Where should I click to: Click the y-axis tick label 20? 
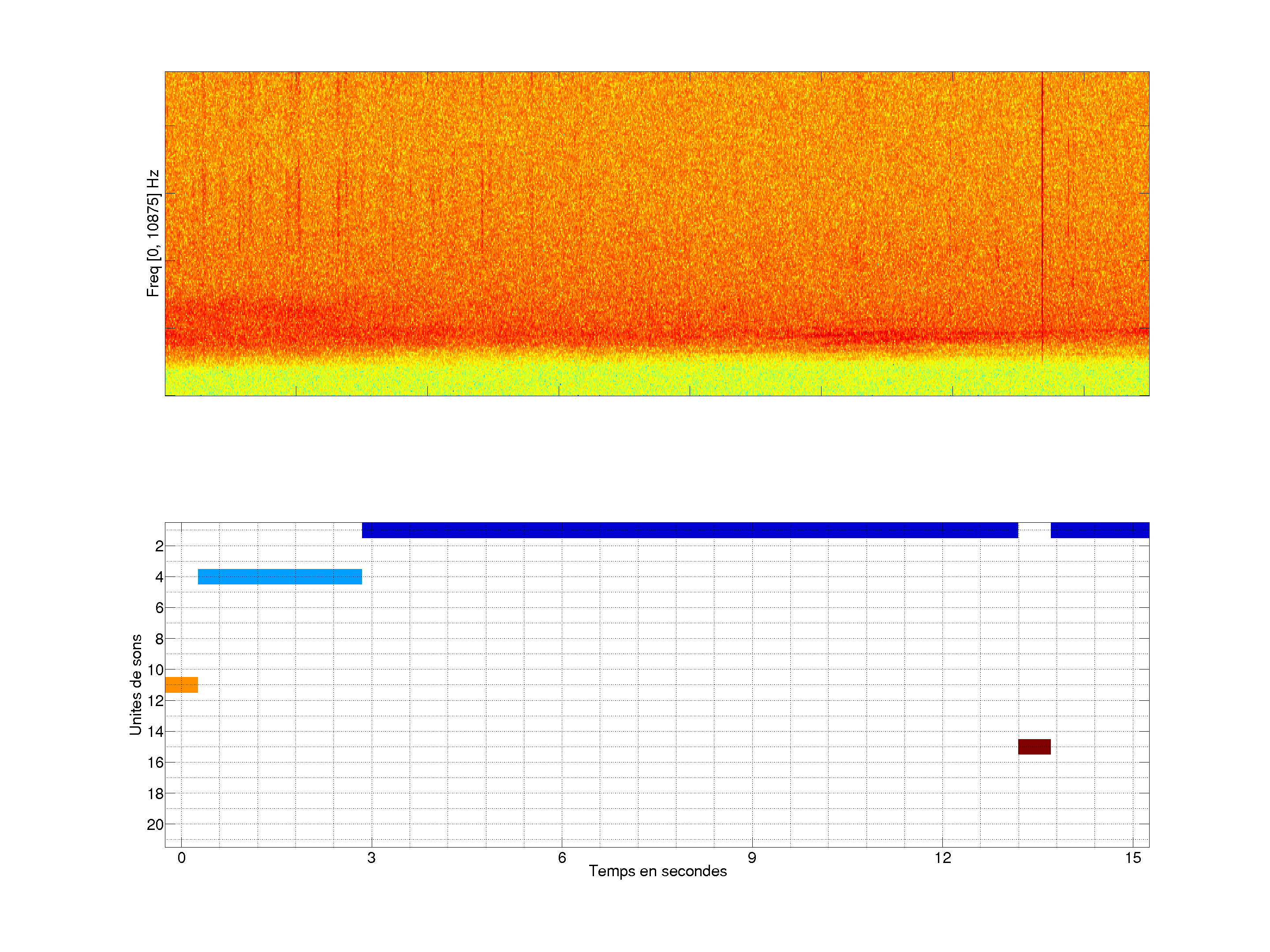[x=155, y=825]
